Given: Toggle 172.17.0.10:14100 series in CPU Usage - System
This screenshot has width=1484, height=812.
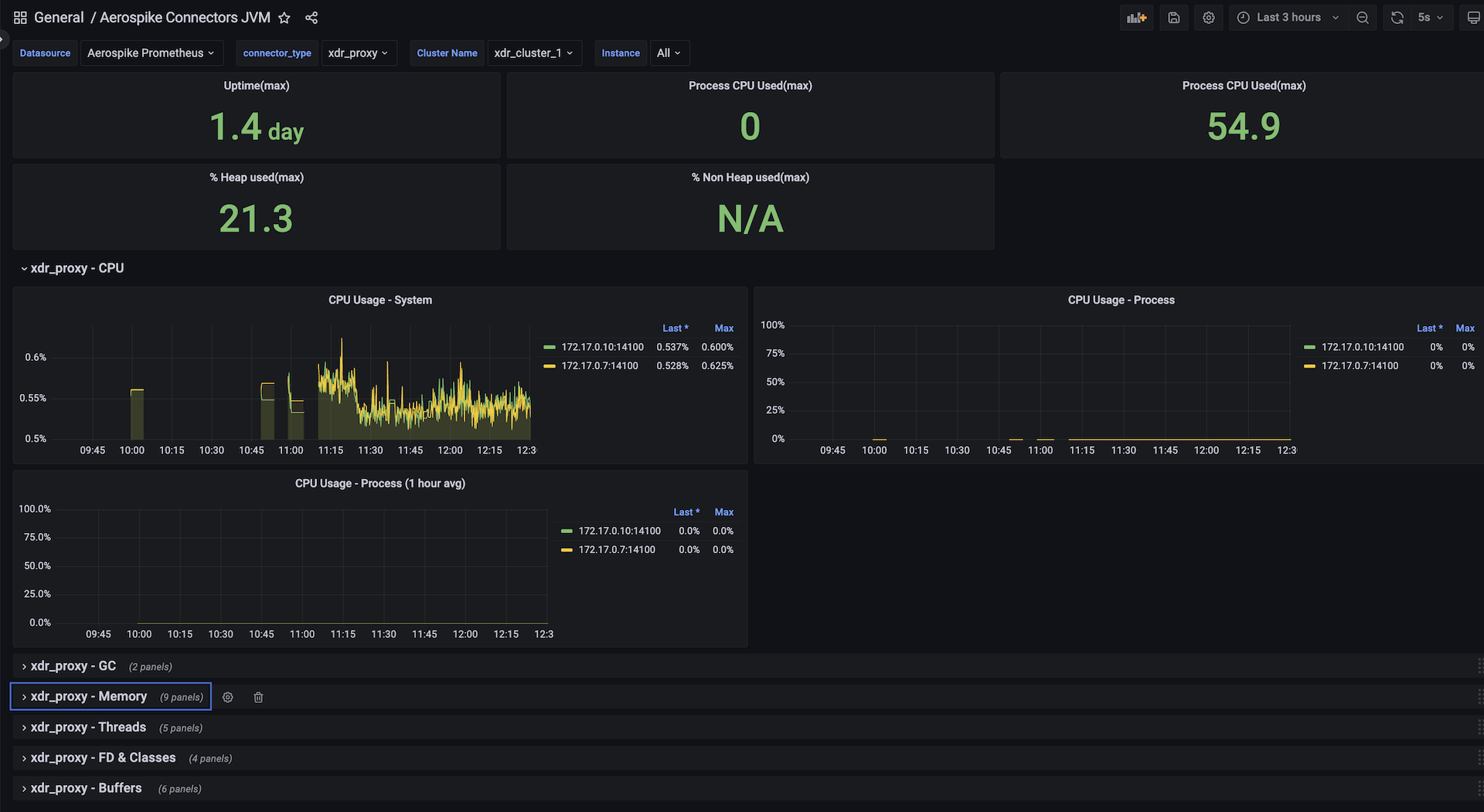Looking at the screenshot, I should [602, 347].
